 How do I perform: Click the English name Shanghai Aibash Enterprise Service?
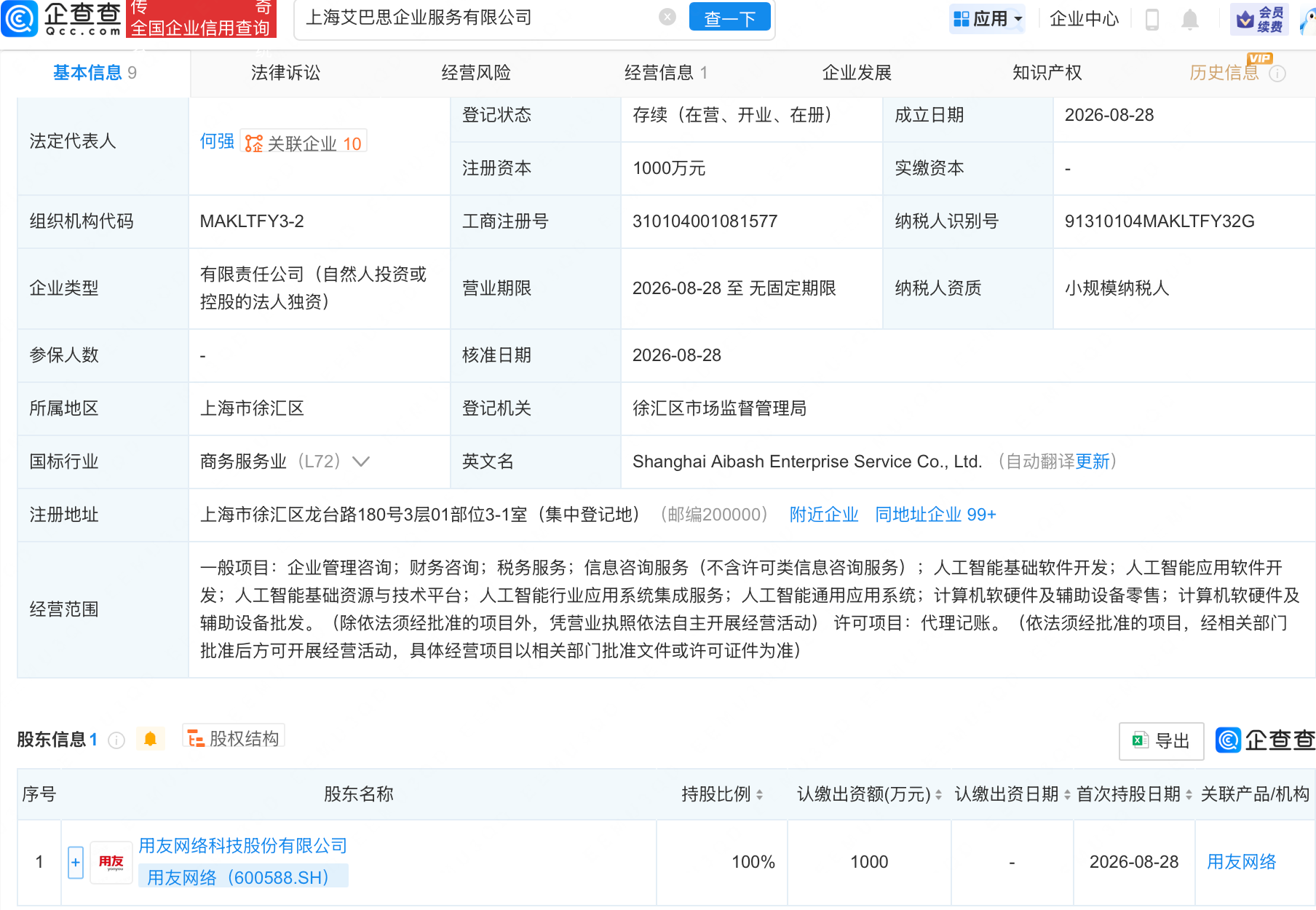(x=807, y=462)
